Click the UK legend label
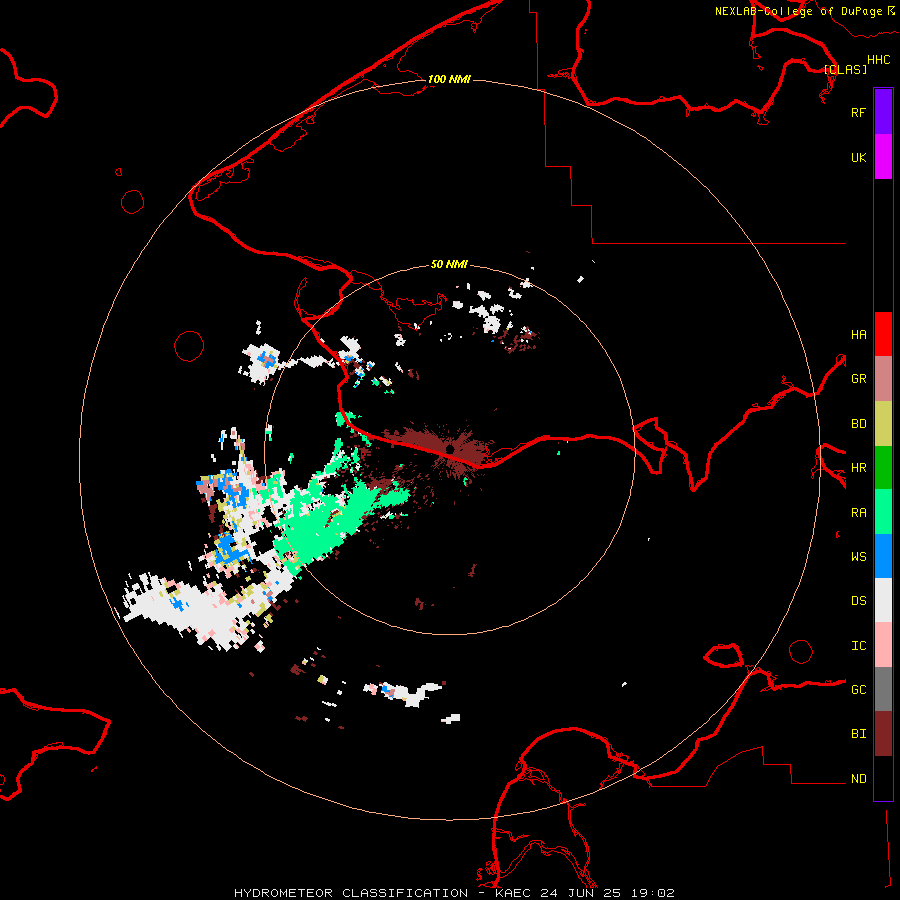Screen dimensions: 900x900 [858, 157]
